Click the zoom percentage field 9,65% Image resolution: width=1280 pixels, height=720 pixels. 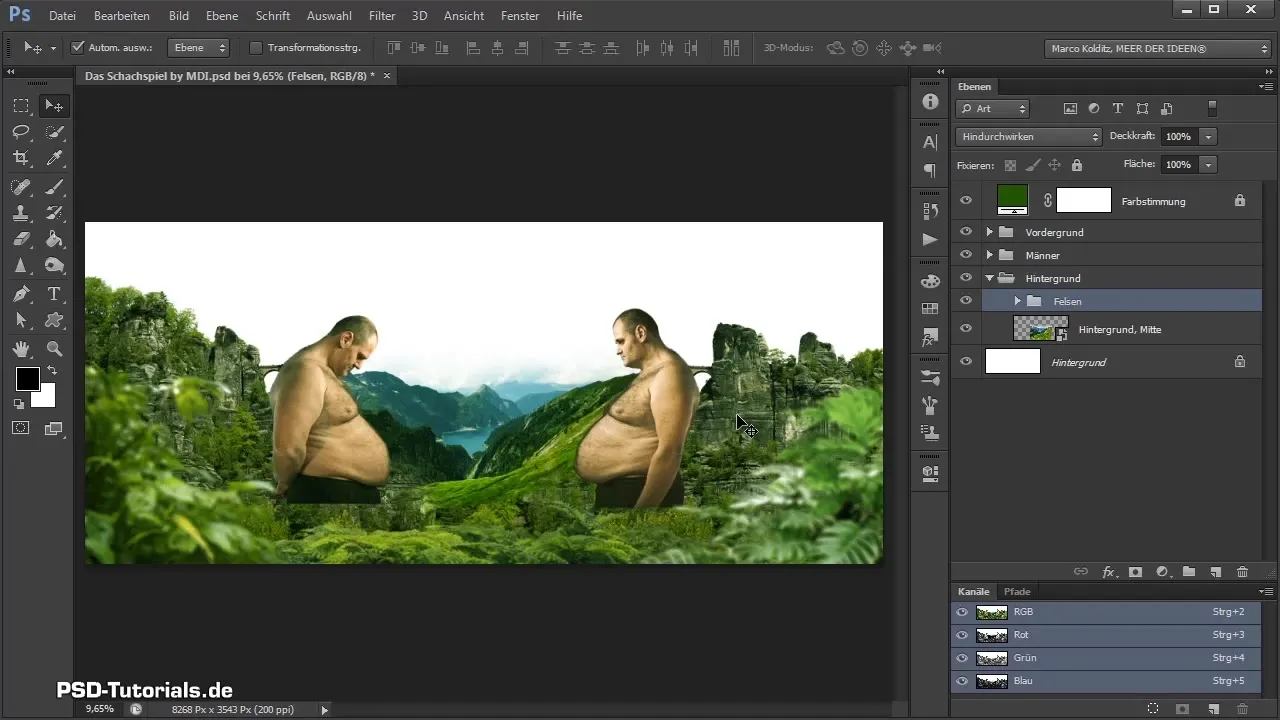(x=100, y=709)
